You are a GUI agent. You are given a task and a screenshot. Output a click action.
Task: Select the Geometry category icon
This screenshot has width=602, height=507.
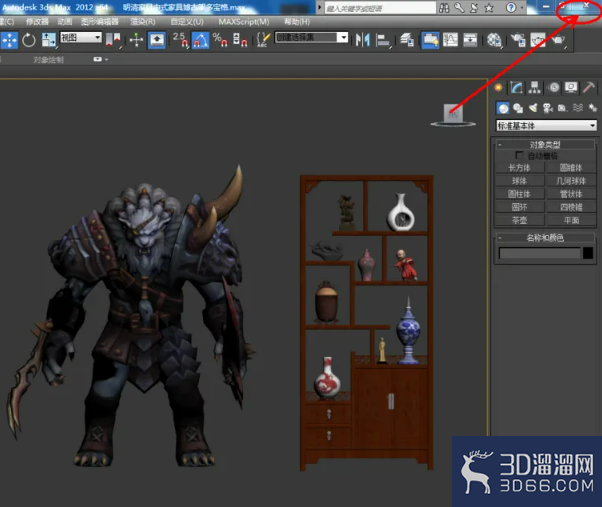click(x=503, y=108)
